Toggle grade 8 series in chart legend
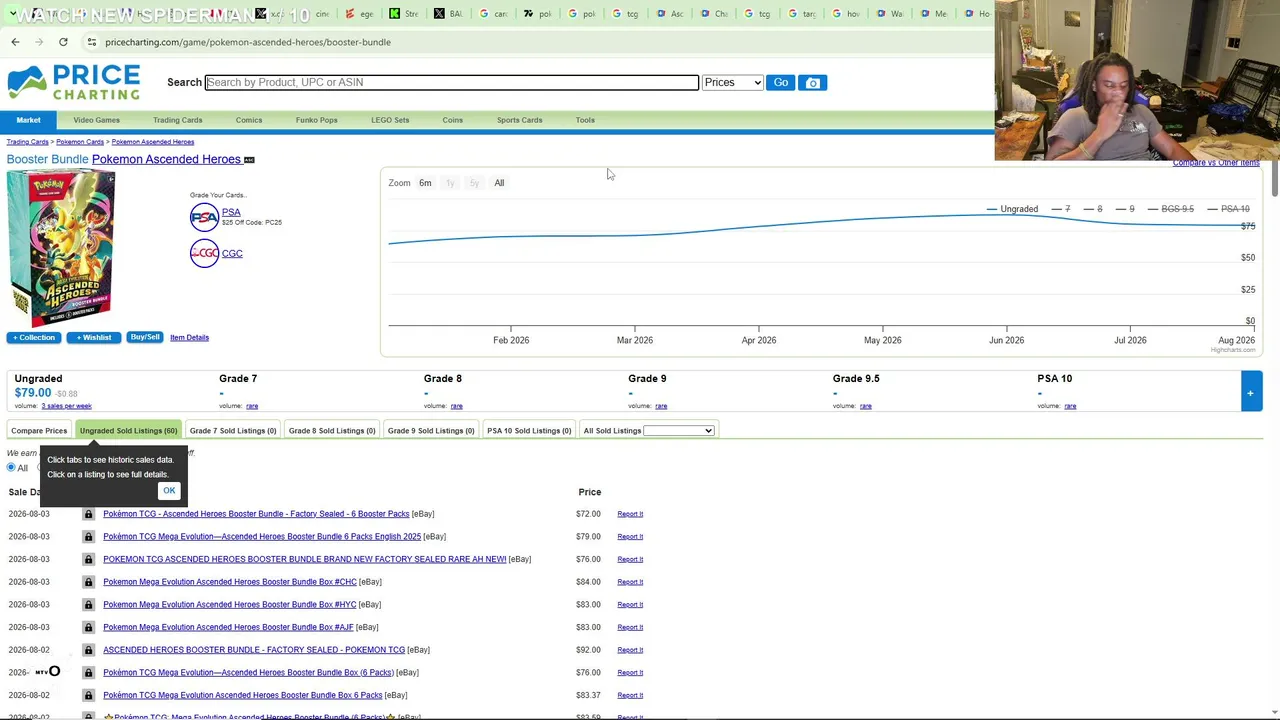This screenshot has width=1280, height=720. [1093, 209]
